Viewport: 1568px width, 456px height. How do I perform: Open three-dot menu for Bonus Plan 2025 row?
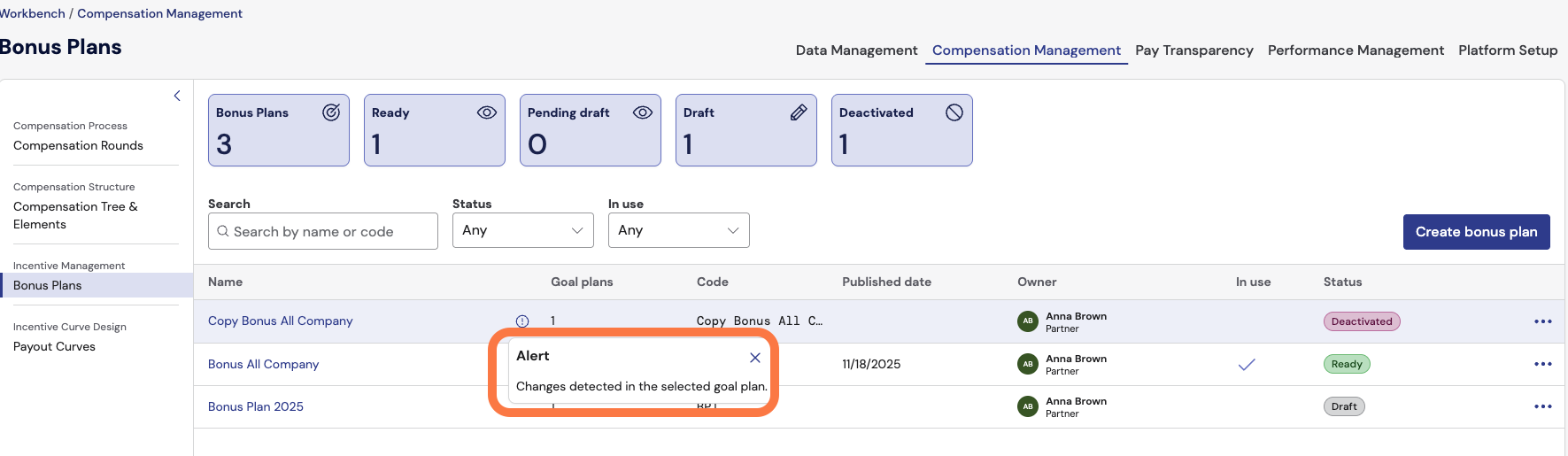[1543, 406]
